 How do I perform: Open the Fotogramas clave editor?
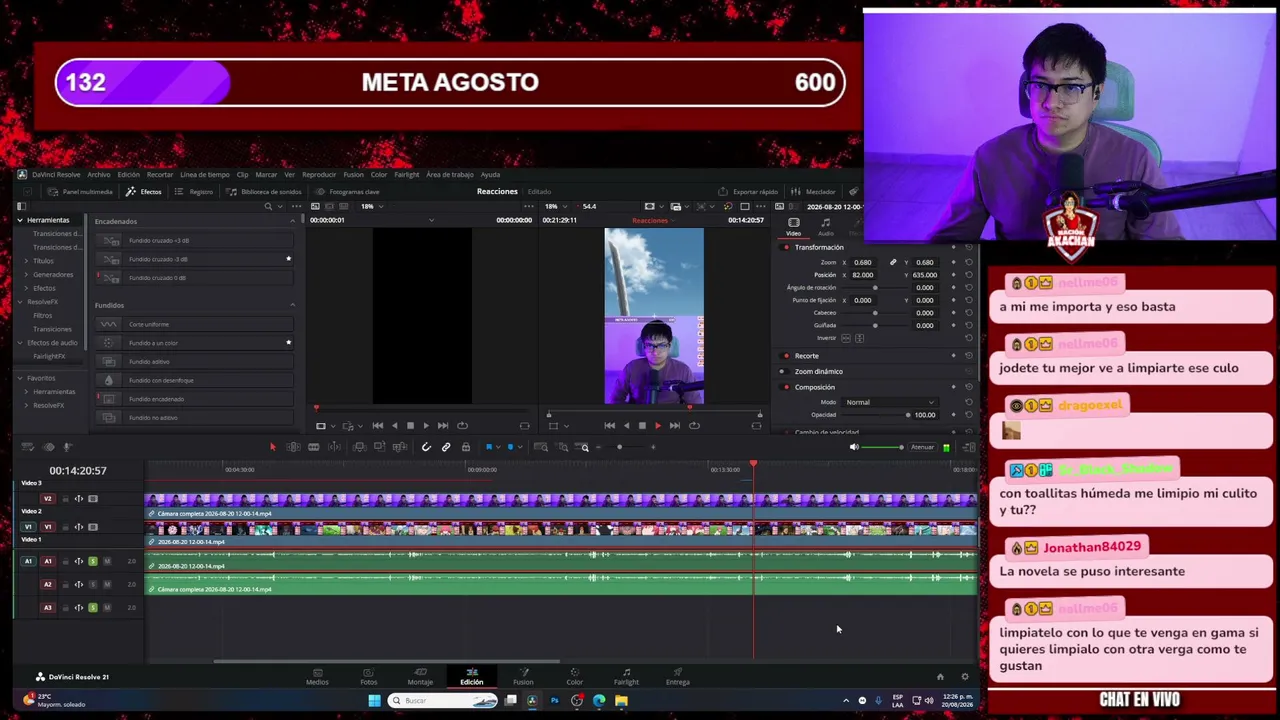348,192
